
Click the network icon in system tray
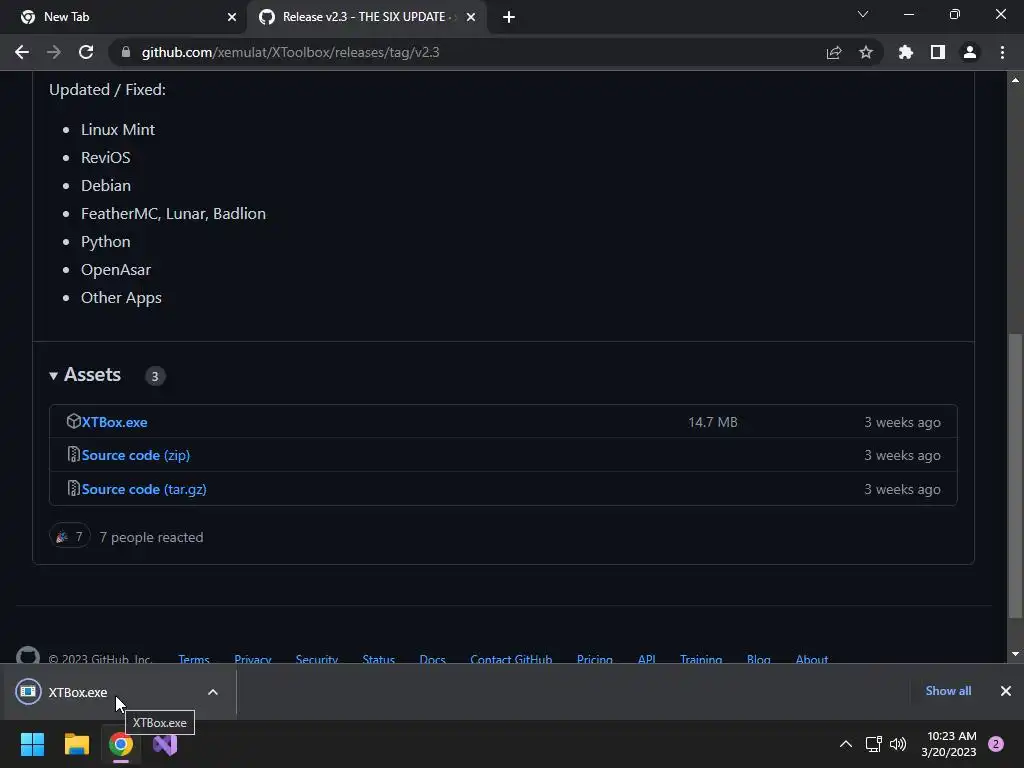point(874,744)
